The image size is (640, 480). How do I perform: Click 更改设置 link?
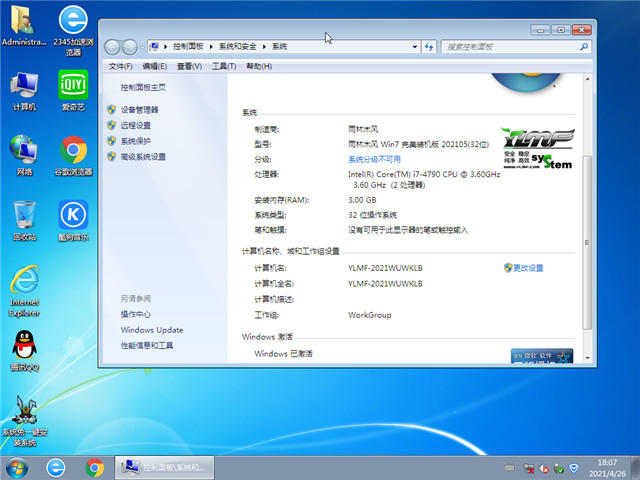528,268
